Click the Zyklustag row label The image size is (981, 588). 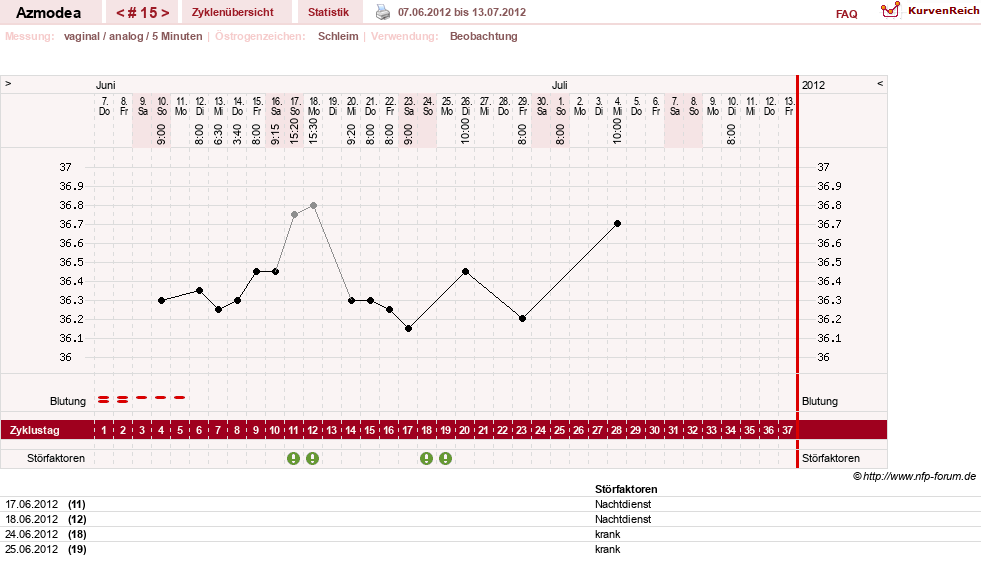35,430
